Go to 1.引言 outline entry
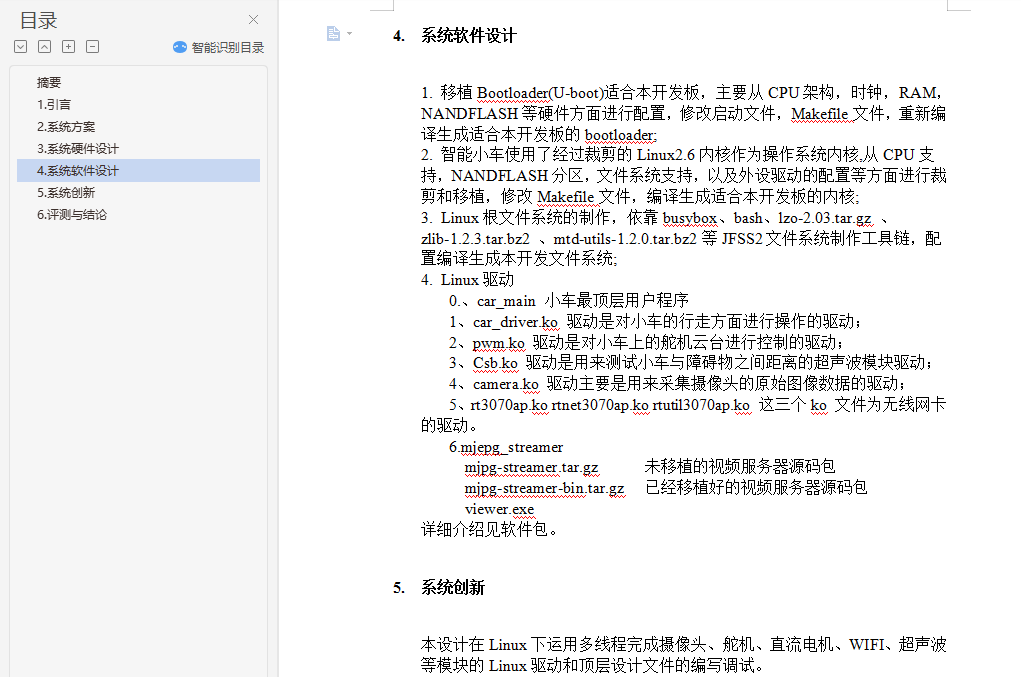The width and height of the screenshot is (1021, 677). click(54, 105)
